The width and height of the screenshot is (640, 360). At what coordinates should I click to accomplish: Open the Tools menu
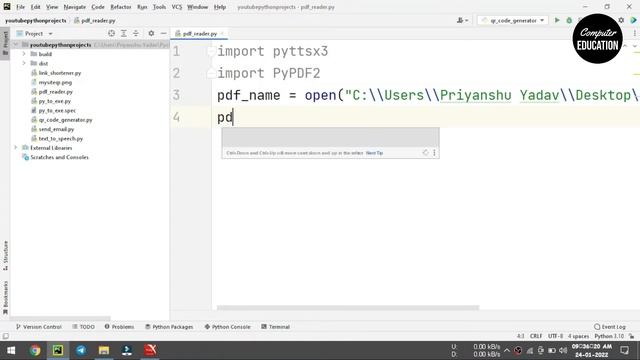point(159,7)
